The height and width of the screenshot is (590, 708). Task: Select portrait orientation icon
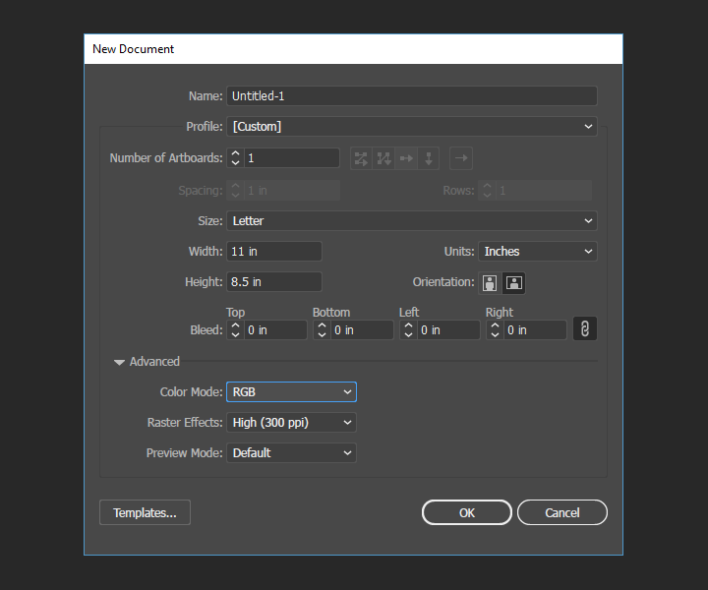click(490, 283)
